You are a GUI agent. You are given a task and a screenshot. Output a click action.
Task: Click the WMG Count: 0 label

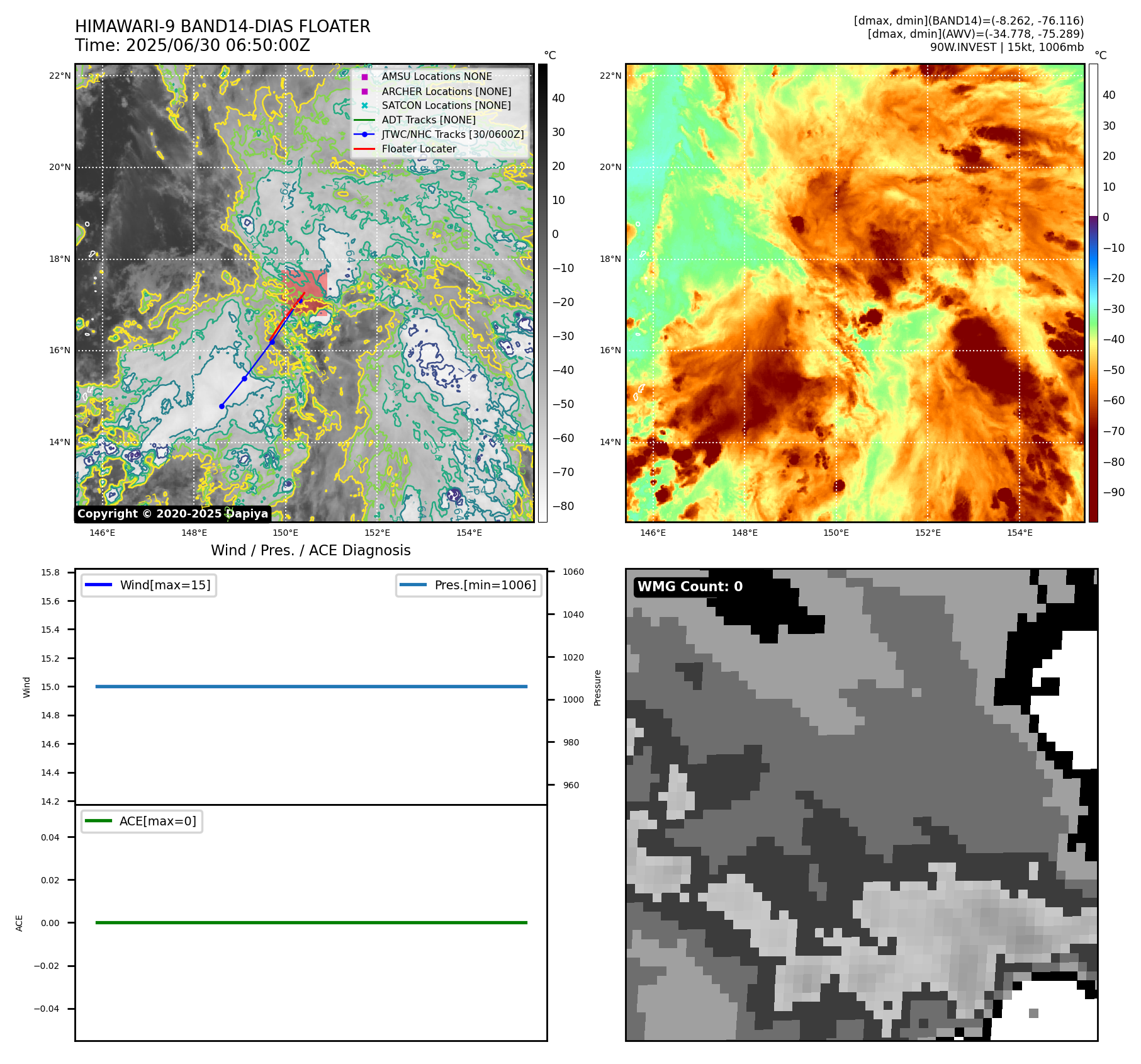[690, 587]
